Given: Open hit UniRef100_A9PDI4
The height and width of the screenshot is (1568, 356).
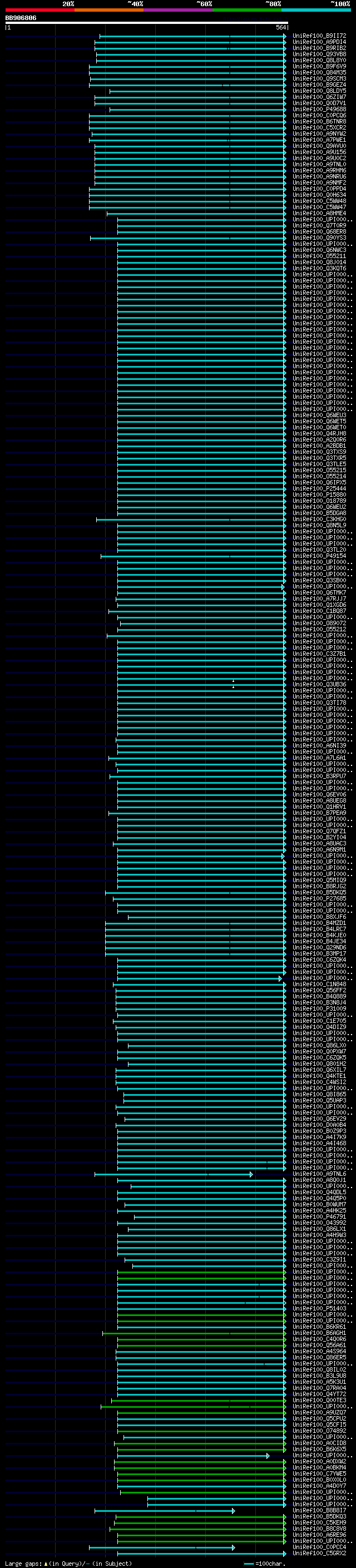Looking at the screenshot, I should 319,42.
